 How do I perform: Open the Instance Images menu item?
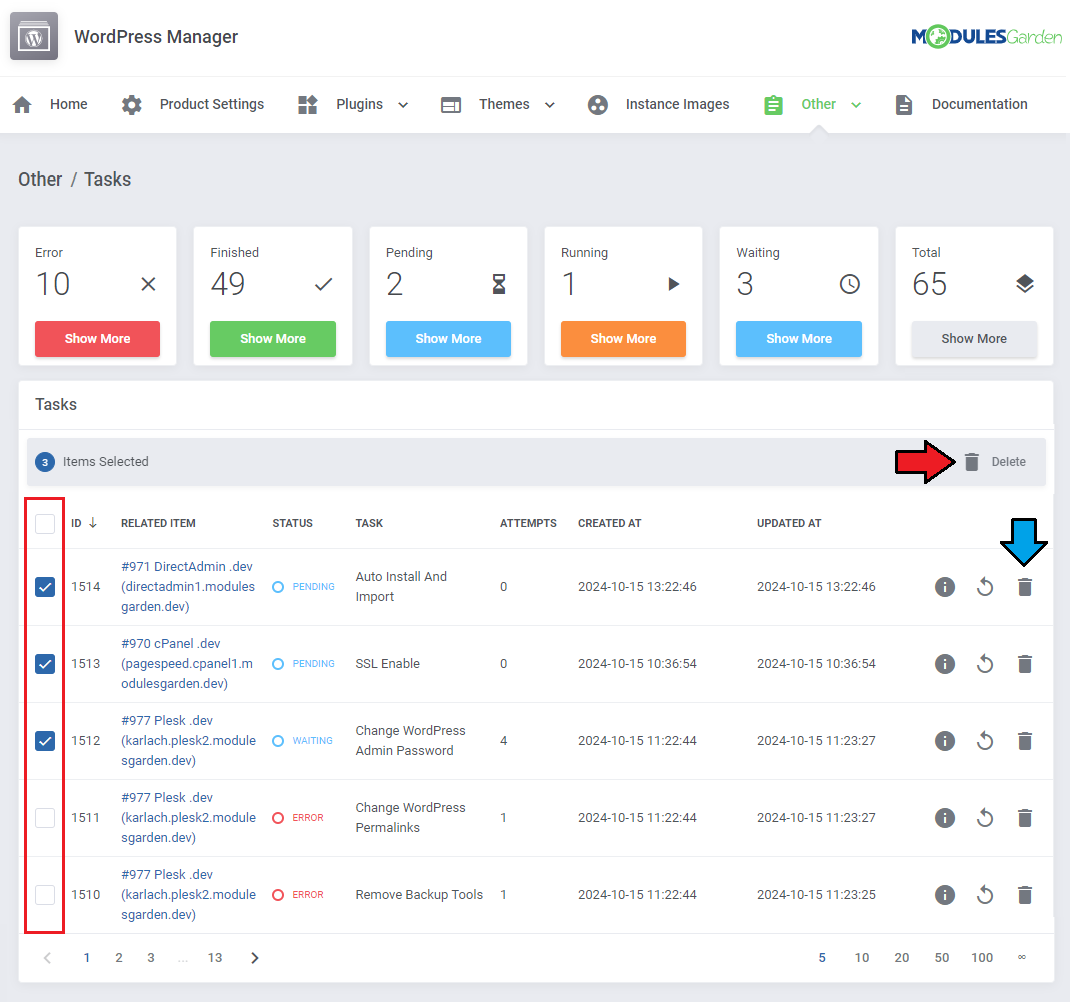[677, 104]
